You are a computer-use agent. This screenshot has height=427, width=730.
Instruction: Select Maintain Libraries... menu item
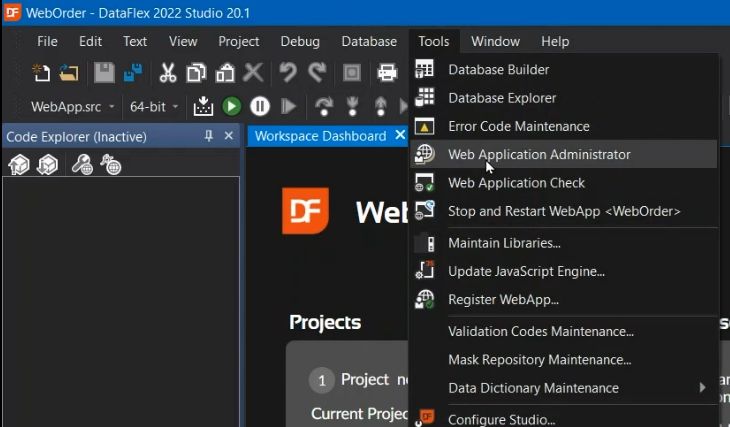(x=563, y=243)
